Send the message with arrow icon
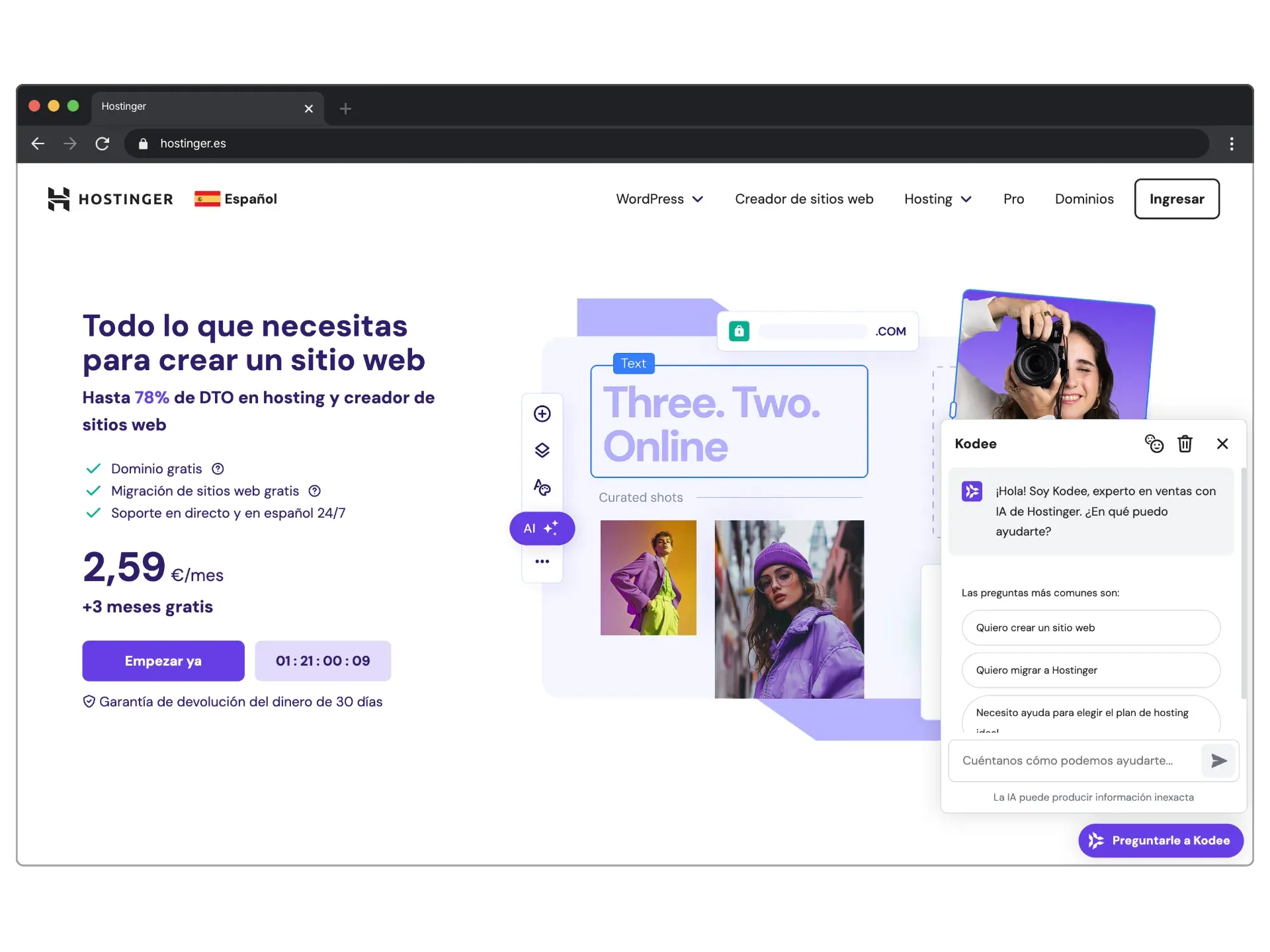This screenshot has height=952, width=1270. 1219,761
